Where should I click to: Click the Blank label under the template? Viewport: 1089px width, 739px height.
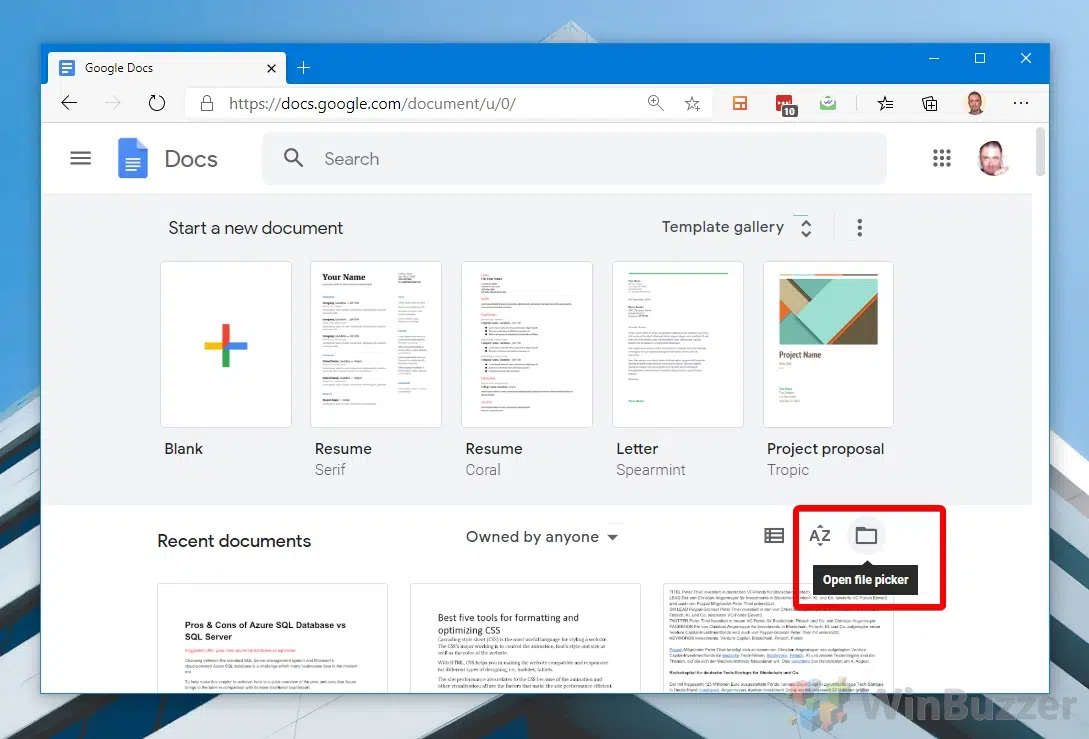pos(183,449)
